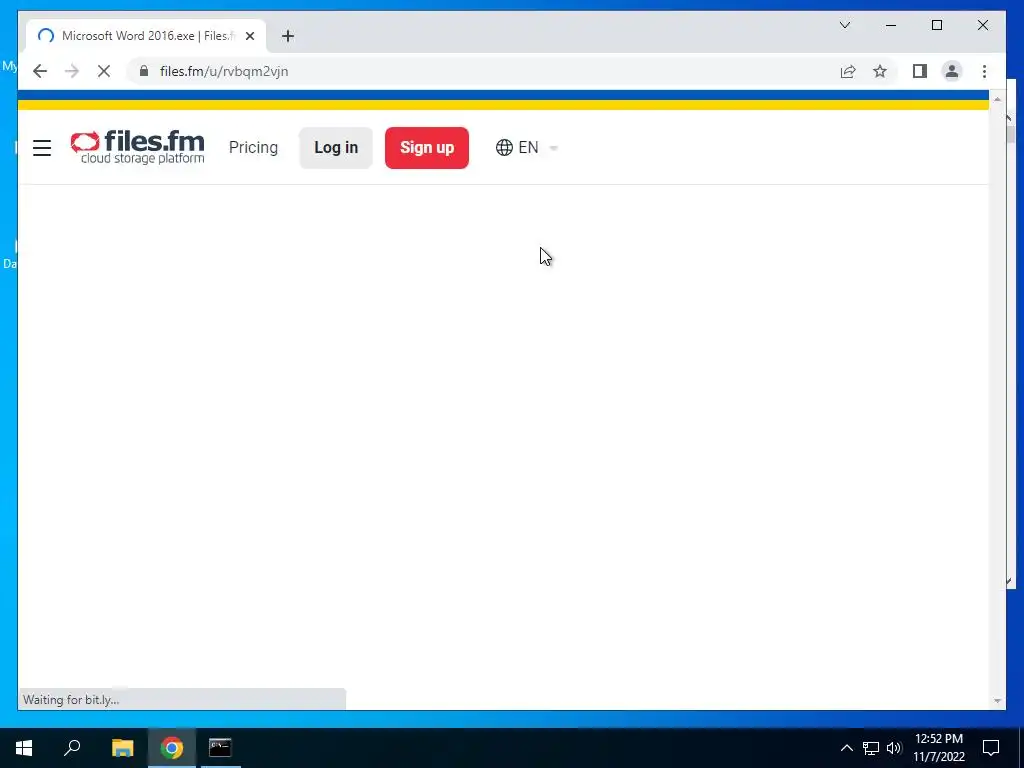Click the globe language icon
Viewport: 1024px width, 768px height.
tap(504, 148)
